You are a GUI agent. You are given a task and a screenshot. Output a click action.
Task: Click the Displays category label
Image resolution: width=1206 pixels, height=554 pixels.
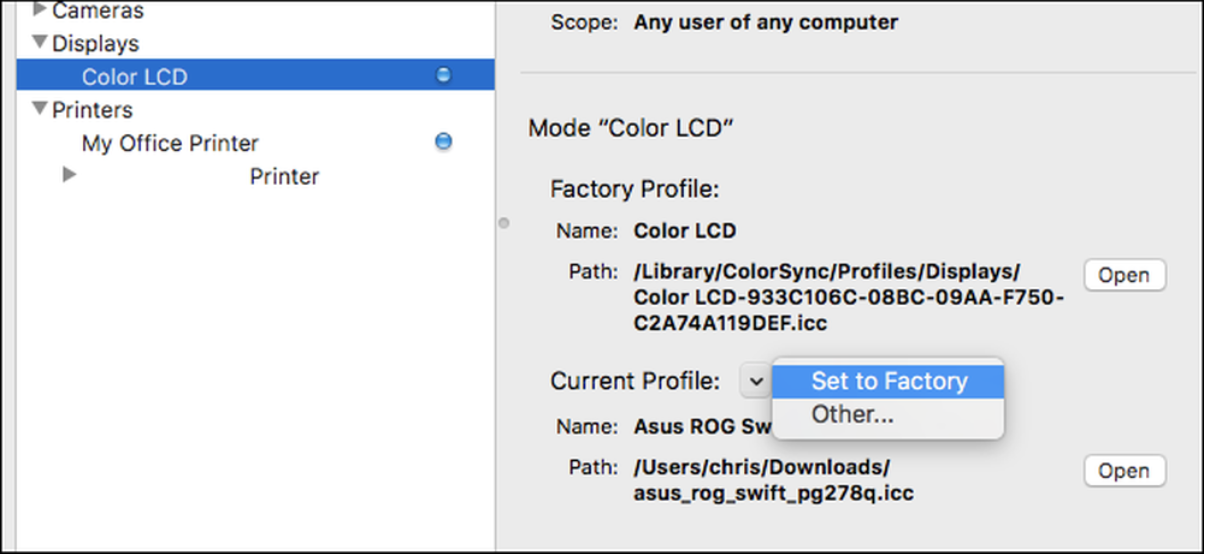(x=95, y=43)
